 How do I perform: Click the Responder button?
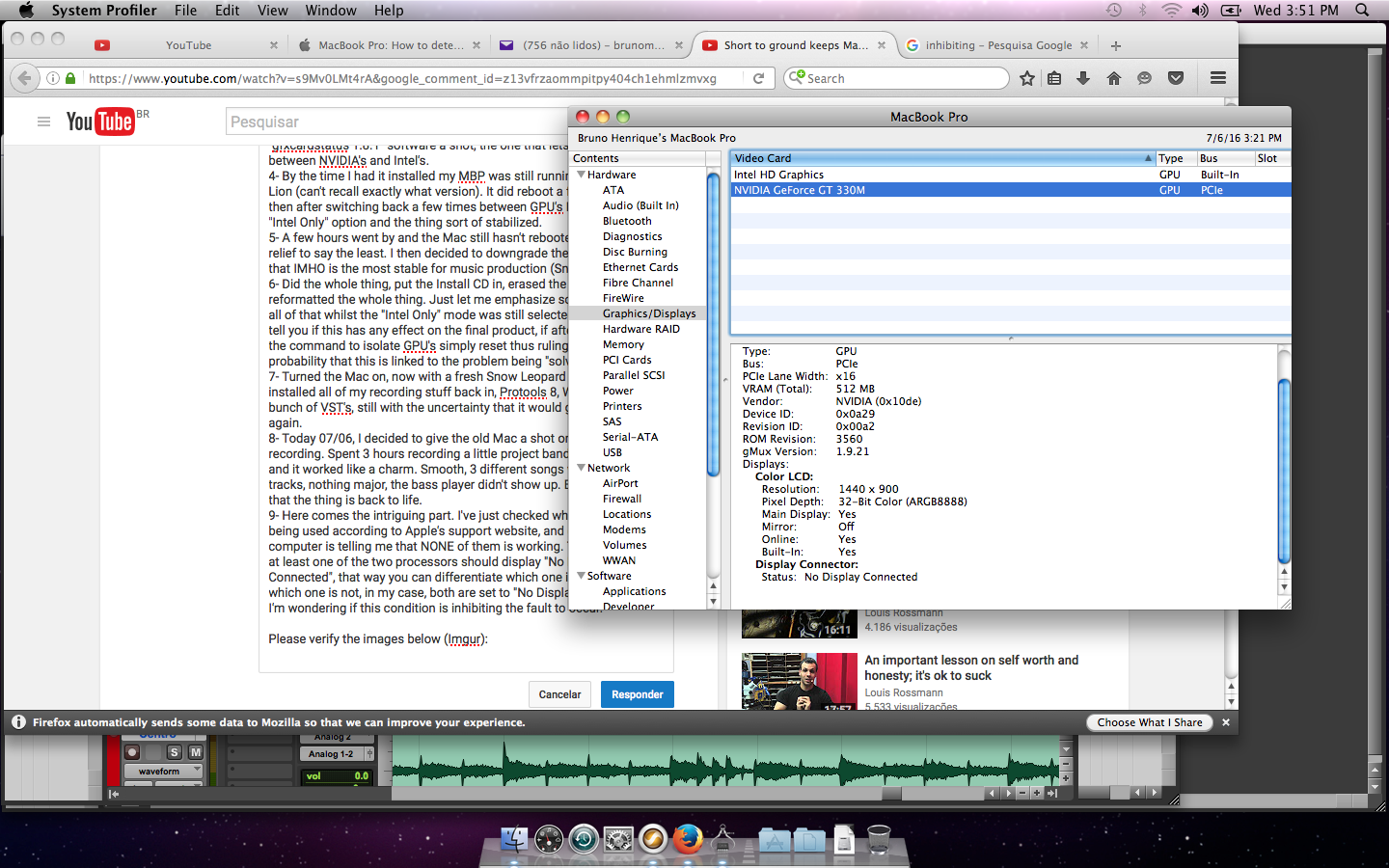(638, 694)
